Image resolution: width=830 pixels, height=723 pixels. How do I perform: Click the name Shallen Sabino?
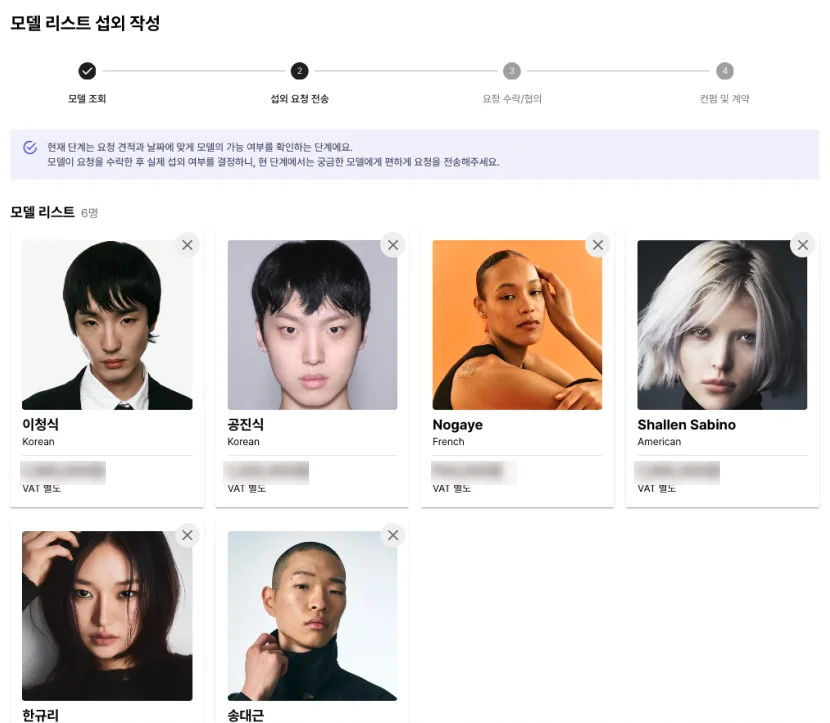(686, 424)
